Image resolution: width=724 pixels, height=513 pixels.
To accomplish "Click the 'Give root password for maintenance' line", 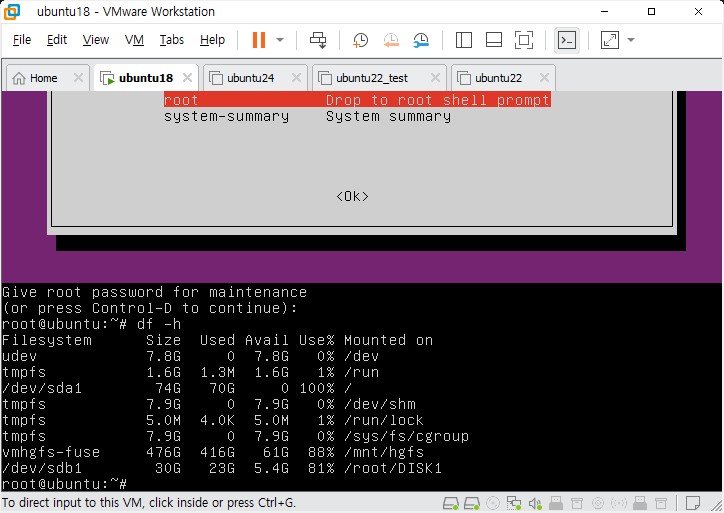I will pos(154,292).
